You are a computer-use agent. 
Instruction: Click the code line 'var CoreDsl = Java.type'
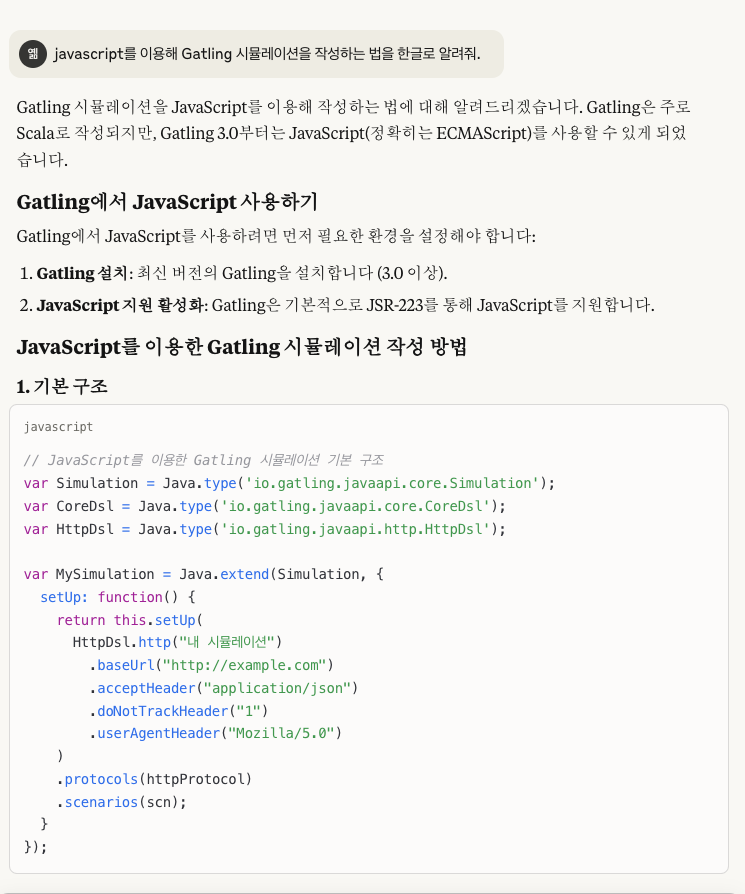(264, 506)
